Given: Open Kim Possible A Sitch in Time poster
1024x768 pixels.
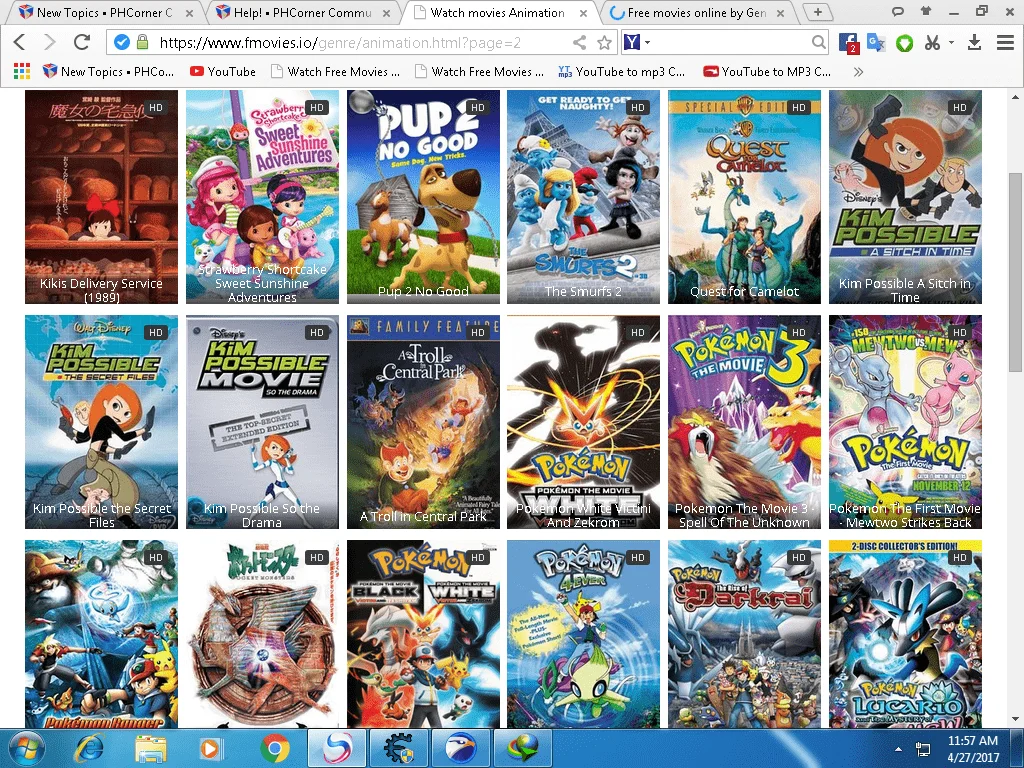Looking at the screenshot, I should coord(905,197).
